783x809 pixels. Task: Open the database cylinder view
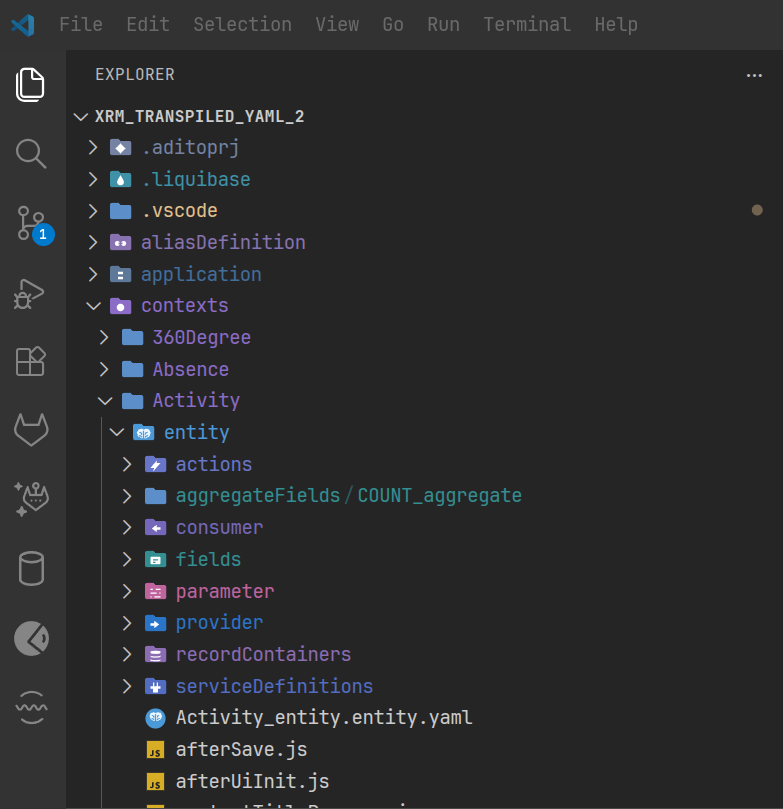tap(31, 568)
